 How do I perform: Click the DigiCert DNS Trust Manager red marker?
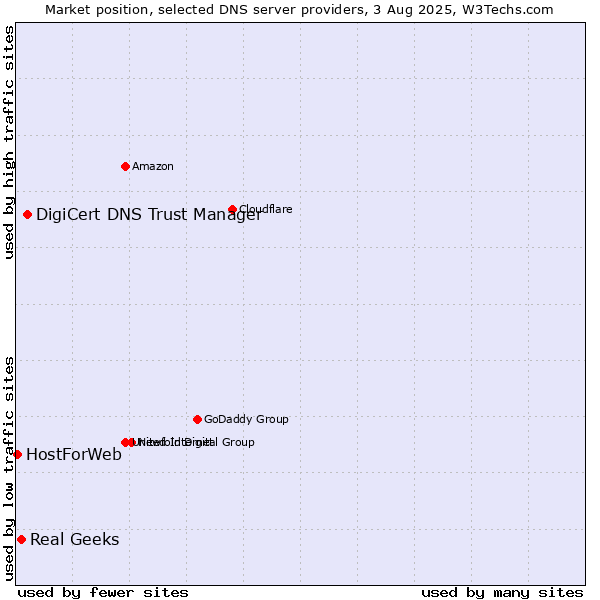(27, 214)
